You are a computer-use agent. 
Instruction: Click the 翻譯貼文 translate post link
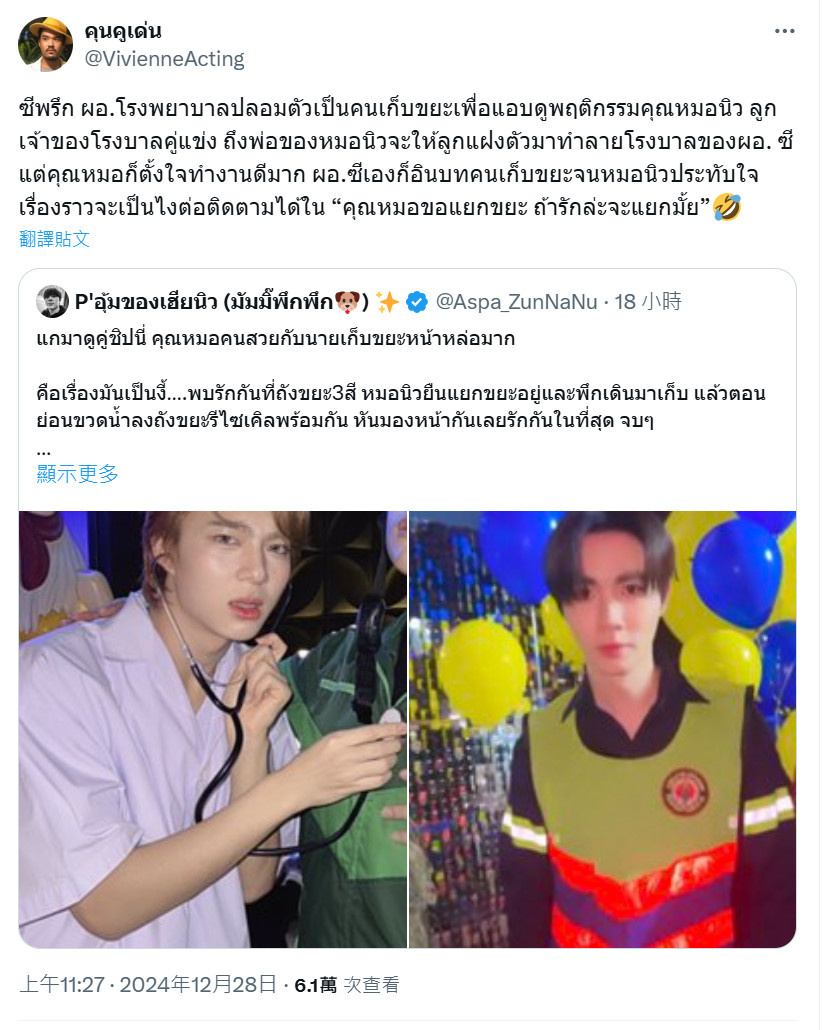55,239
